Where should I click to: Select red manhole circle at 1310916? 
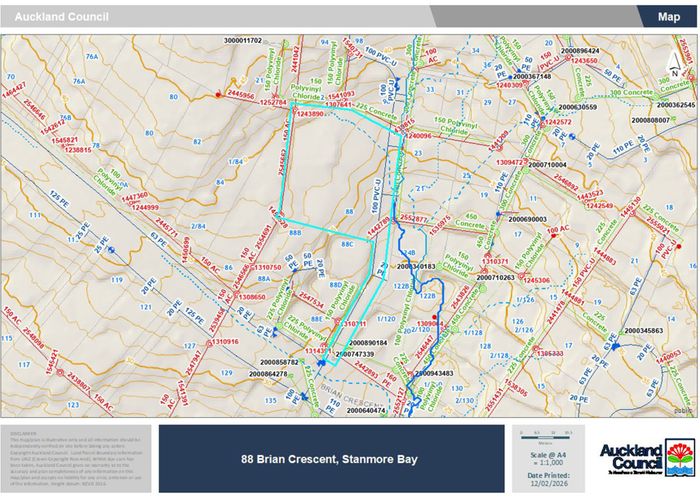point(210,342)
